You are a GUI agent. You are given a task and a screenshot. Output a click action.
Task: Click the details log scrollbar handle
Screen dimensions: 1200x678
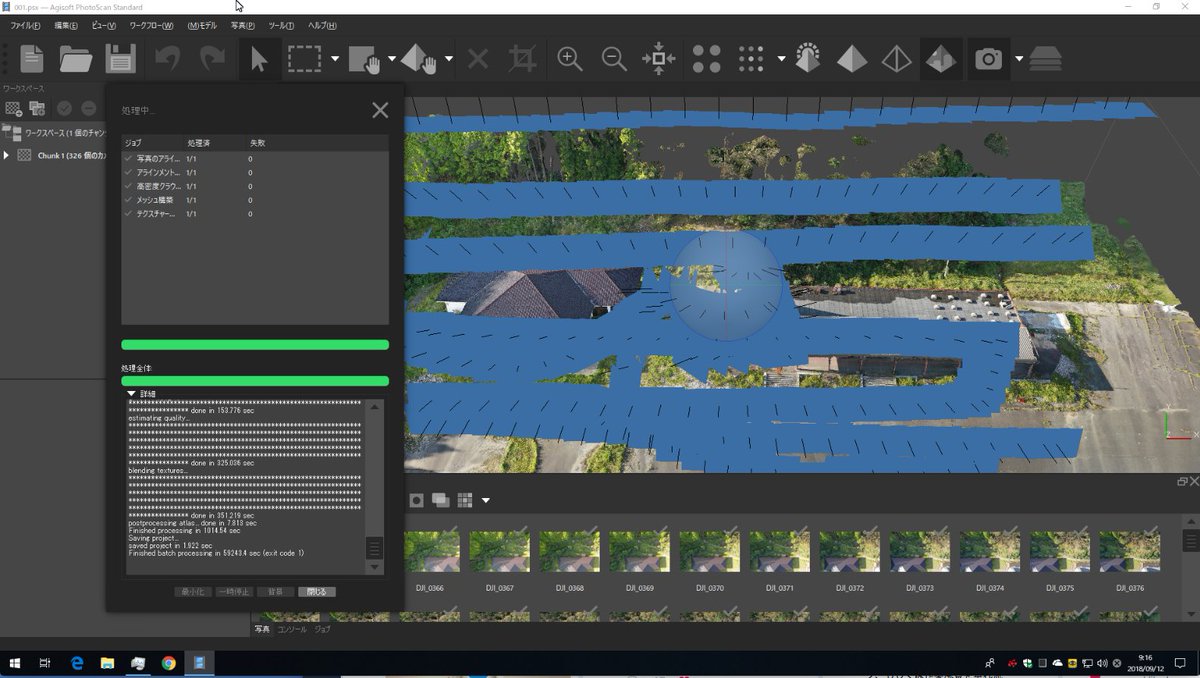375,548
